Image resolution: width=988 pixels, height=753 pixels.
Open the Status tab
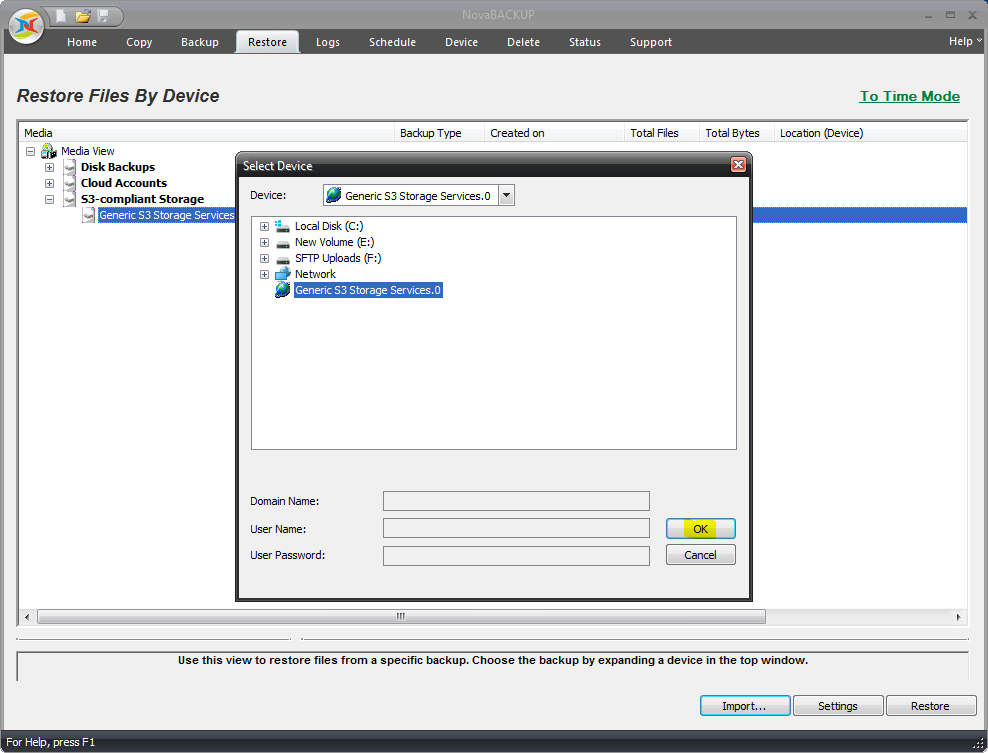585,42
